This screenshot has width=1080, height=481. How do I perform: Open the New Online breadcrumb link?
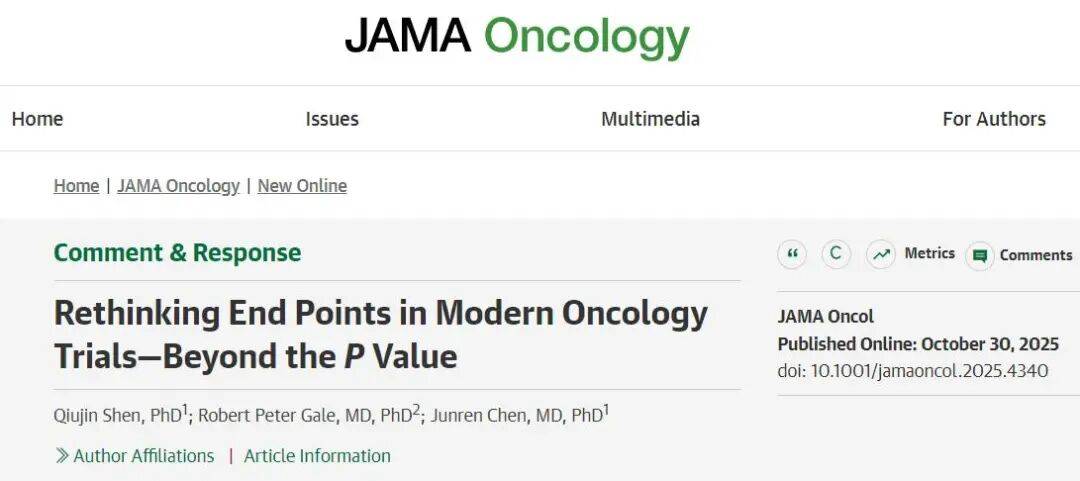coord(302,186)
